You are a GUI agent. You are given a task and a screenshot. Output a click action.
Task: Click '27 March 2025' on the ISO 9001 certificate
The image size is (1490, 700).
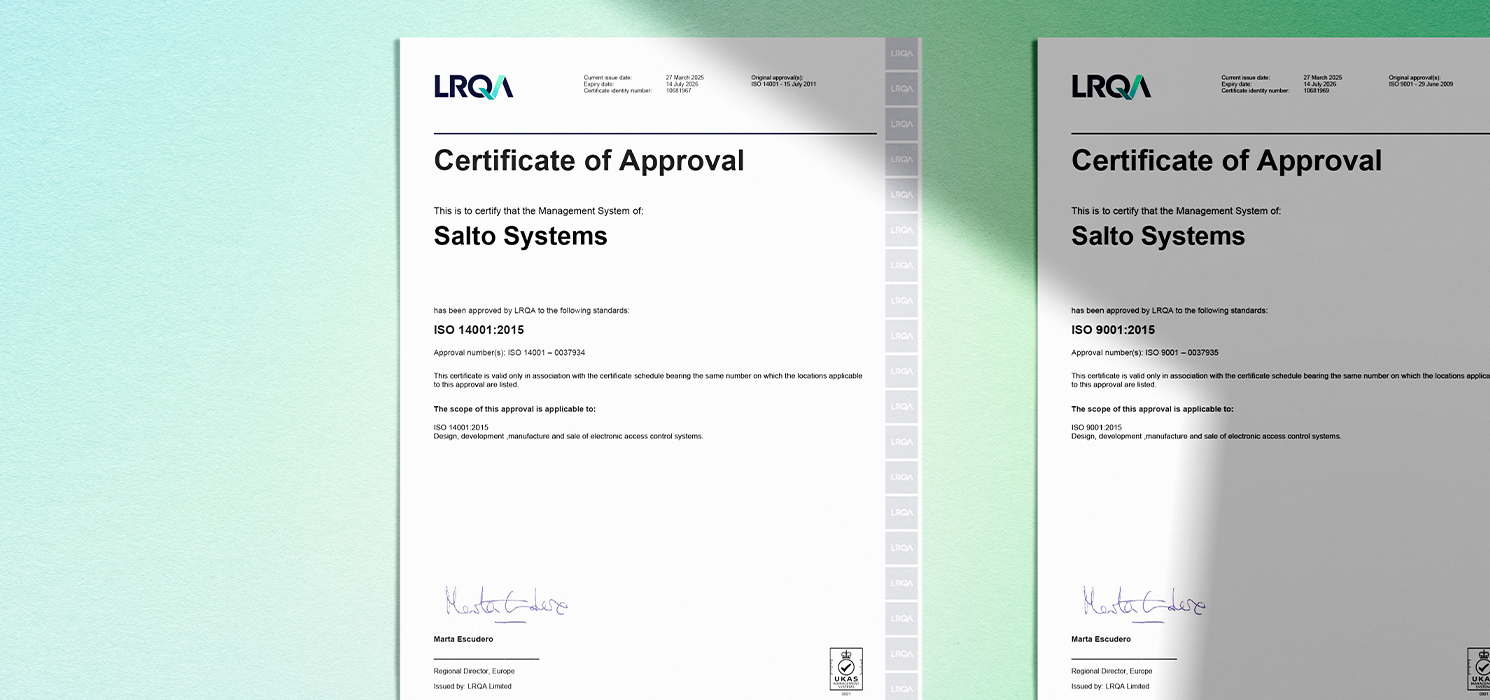pyautogui.click(x=1323, y=77)
